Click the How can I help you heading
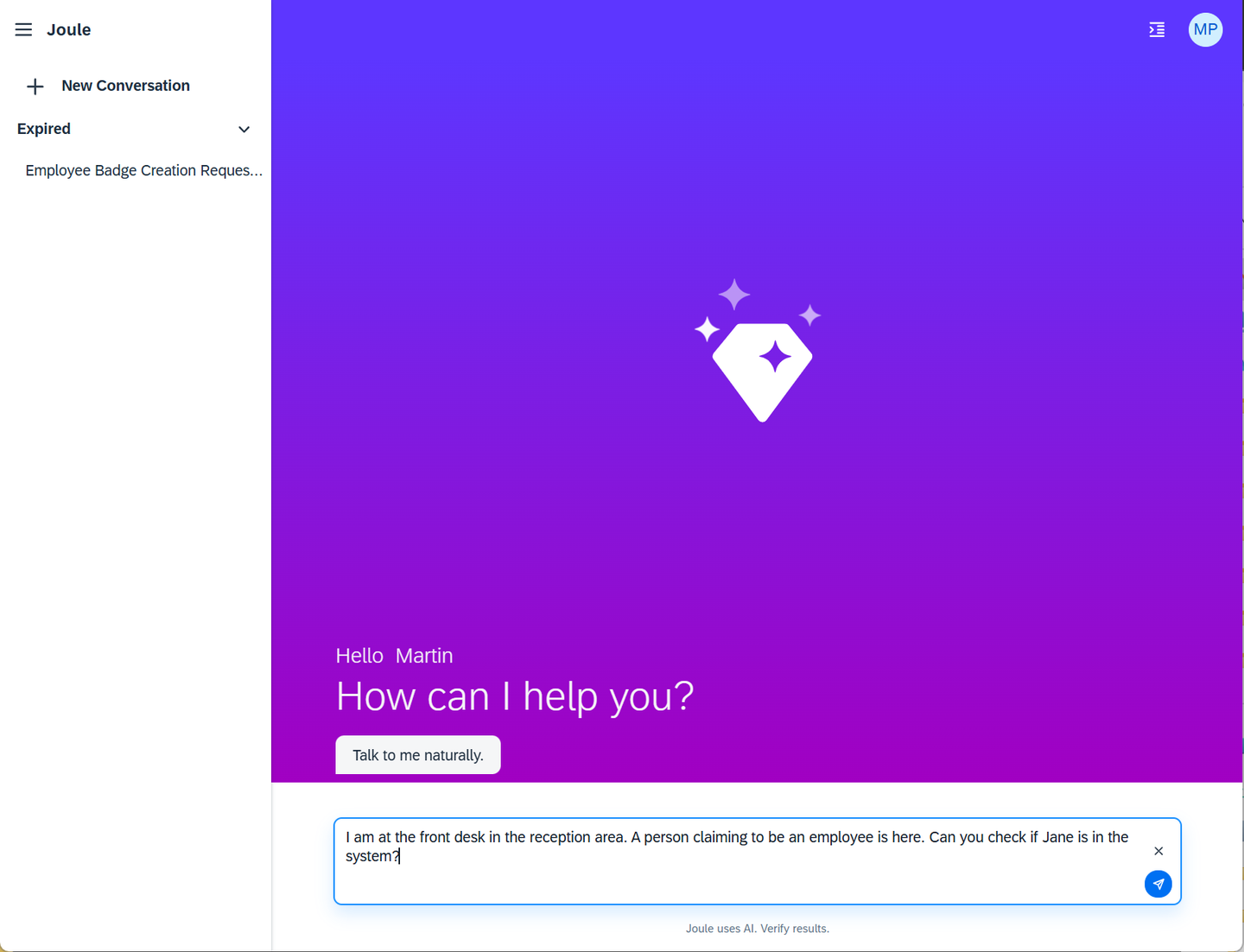The width and height of the screenshot is (1244, 952). tap(515, 696)
